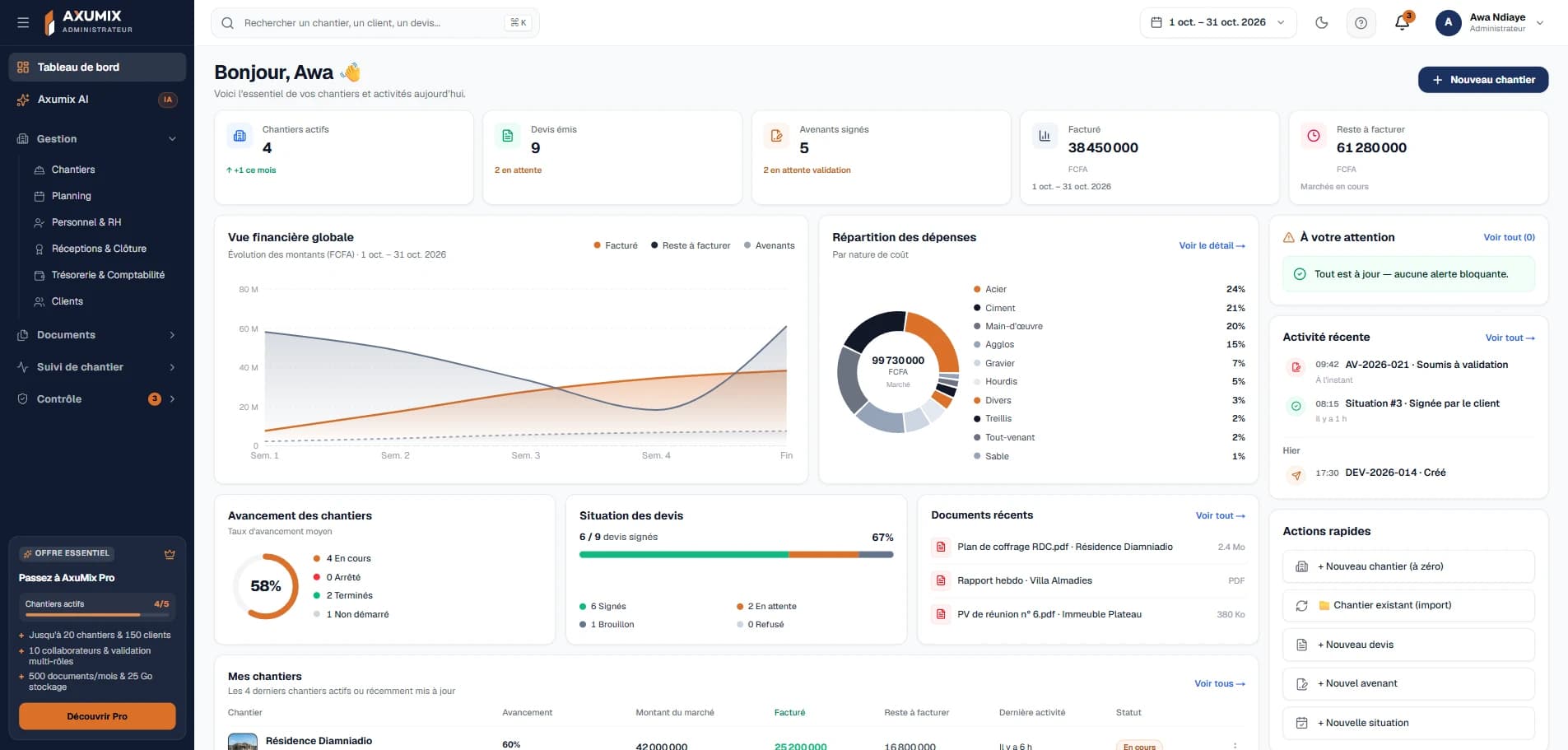
Task: Expand the Contrôle section chevron
Action: 172,399
